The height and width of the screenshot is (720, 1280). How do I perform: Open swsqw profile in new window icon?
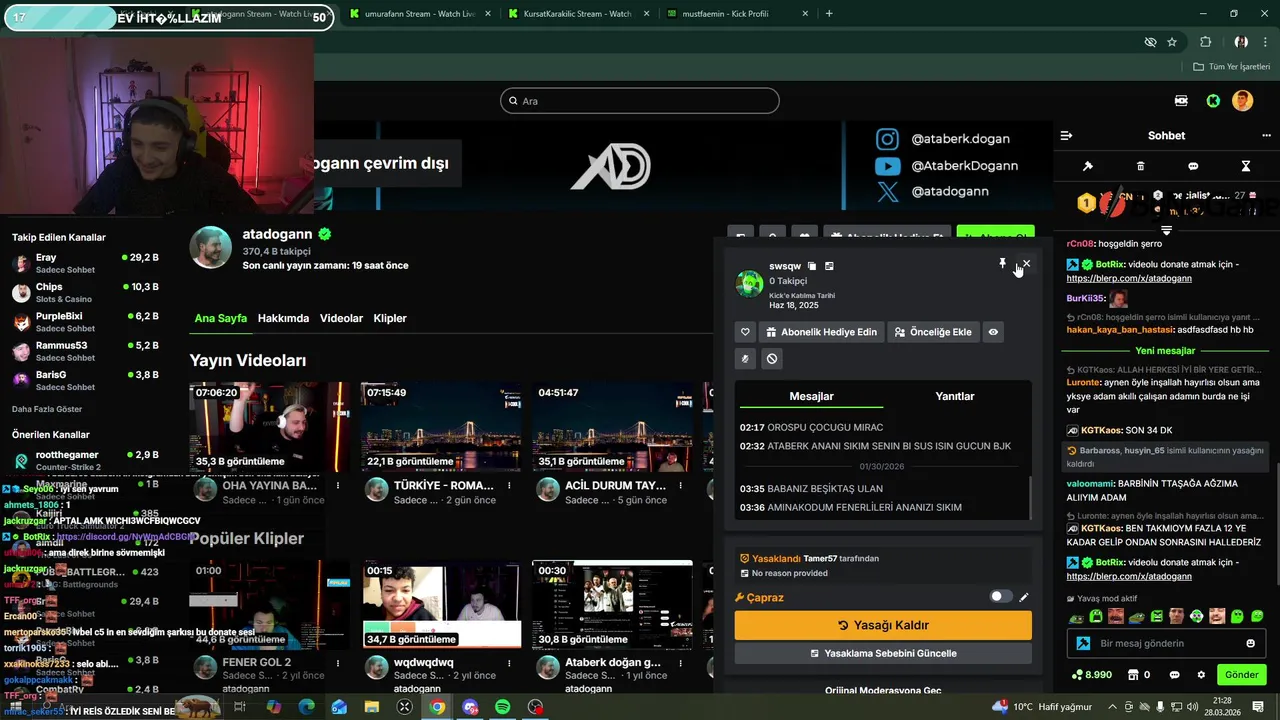[x=829, y=266]
